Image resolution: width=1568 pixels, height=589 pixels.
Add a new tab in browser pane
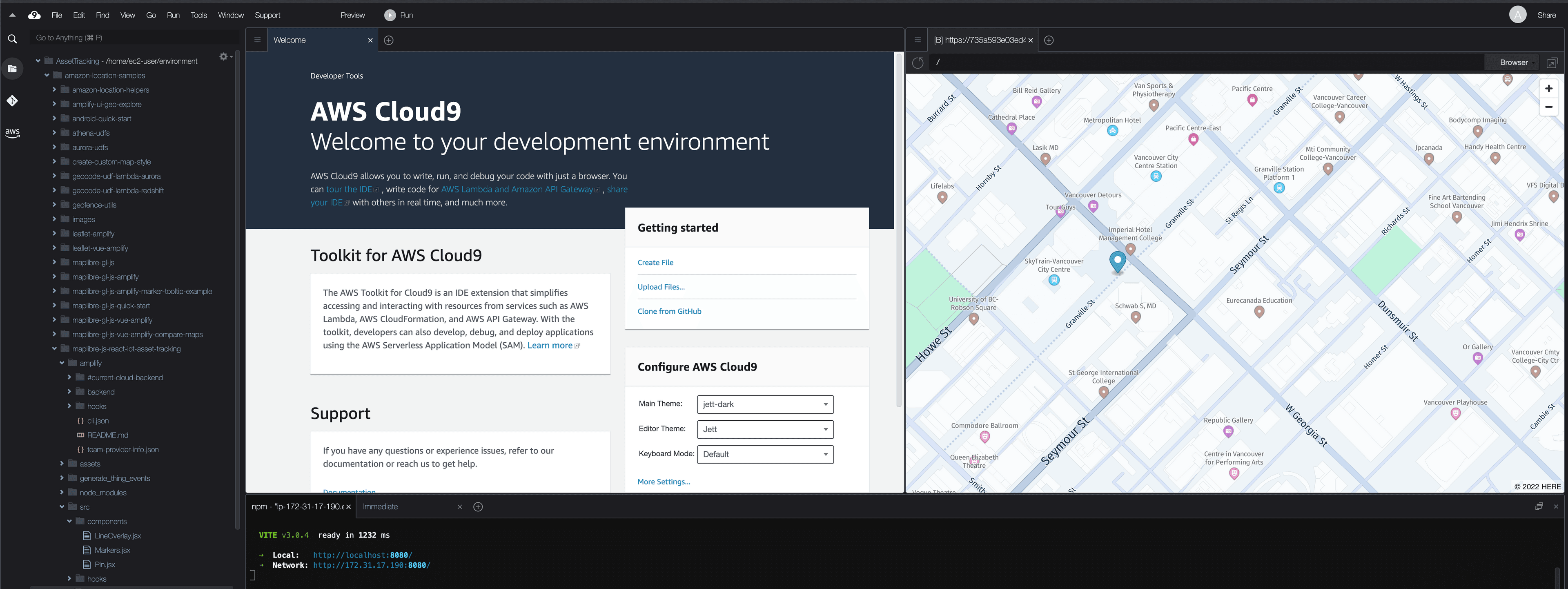tap(1049, 40)
